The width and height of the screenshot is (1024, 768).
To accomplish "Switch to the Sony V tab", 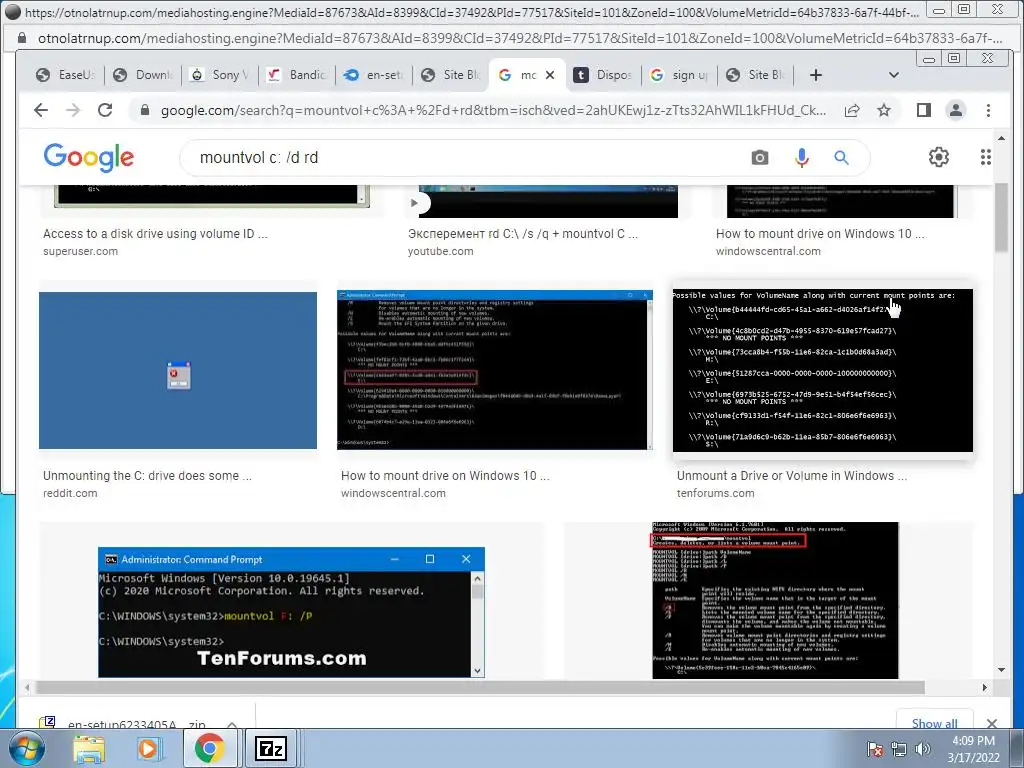I will coord(219,75).
